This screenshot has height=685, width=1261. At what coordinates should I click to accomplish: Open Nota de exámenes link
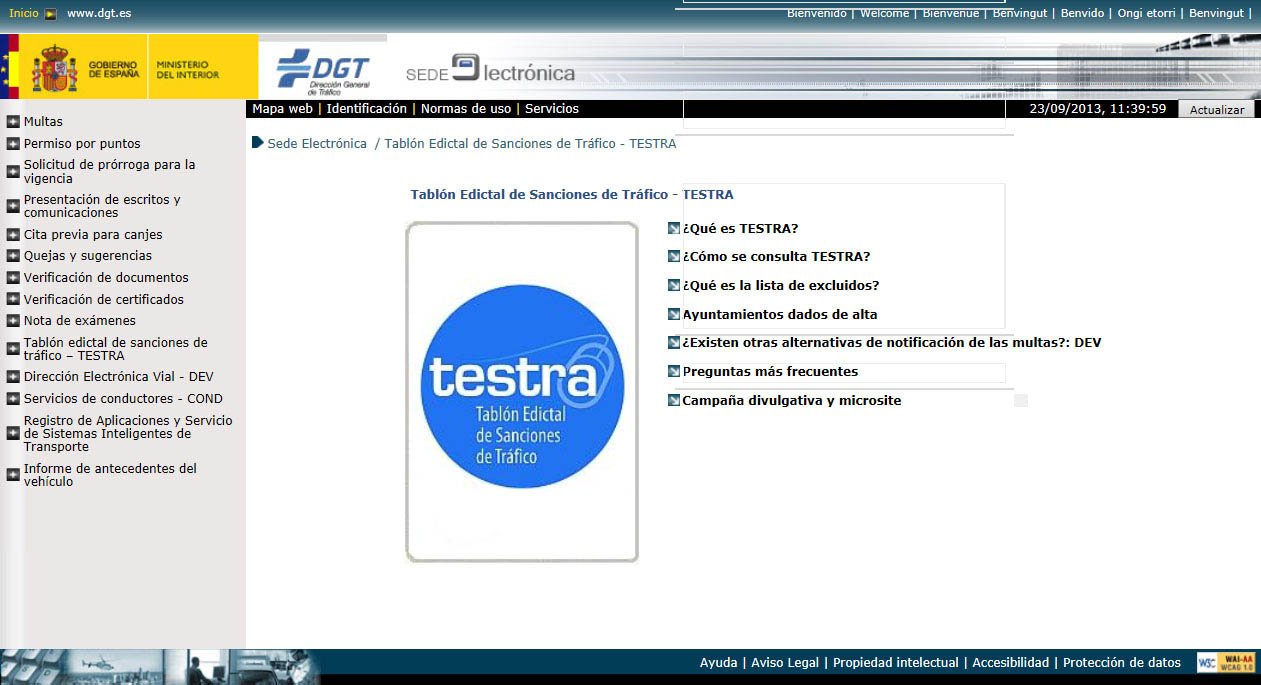[x=80, y=321]
